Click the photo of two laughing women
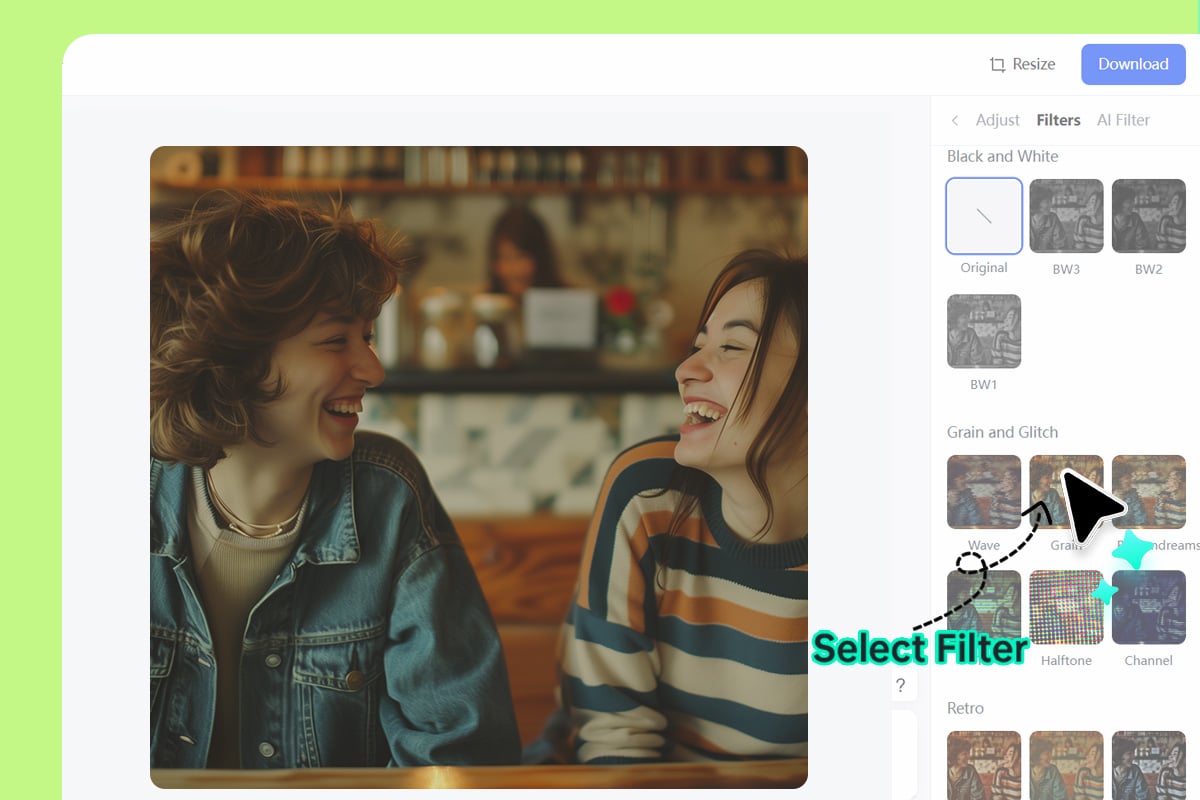Image resolution: width=1200 pixels, height=800 pixels. 479,467
